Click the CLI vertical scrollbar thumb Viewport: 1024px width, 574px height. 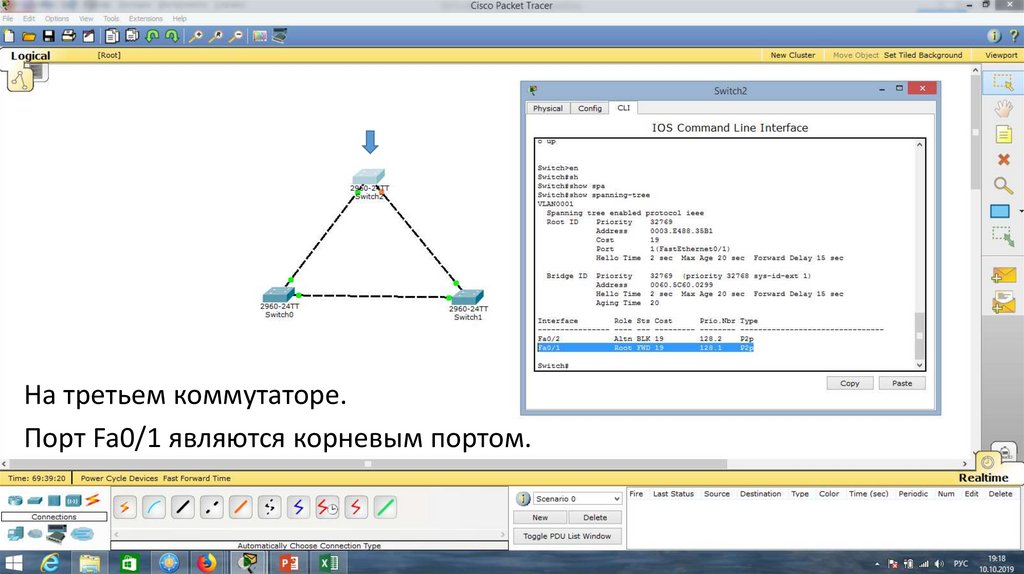click(920, 336)
